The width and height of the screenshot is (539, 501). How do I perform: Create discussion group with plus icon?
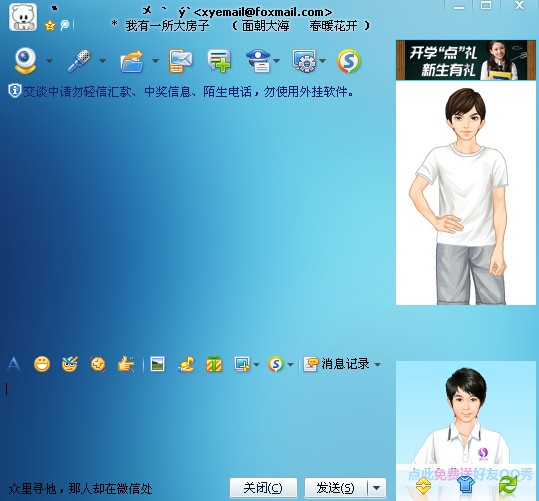point(219,61)
